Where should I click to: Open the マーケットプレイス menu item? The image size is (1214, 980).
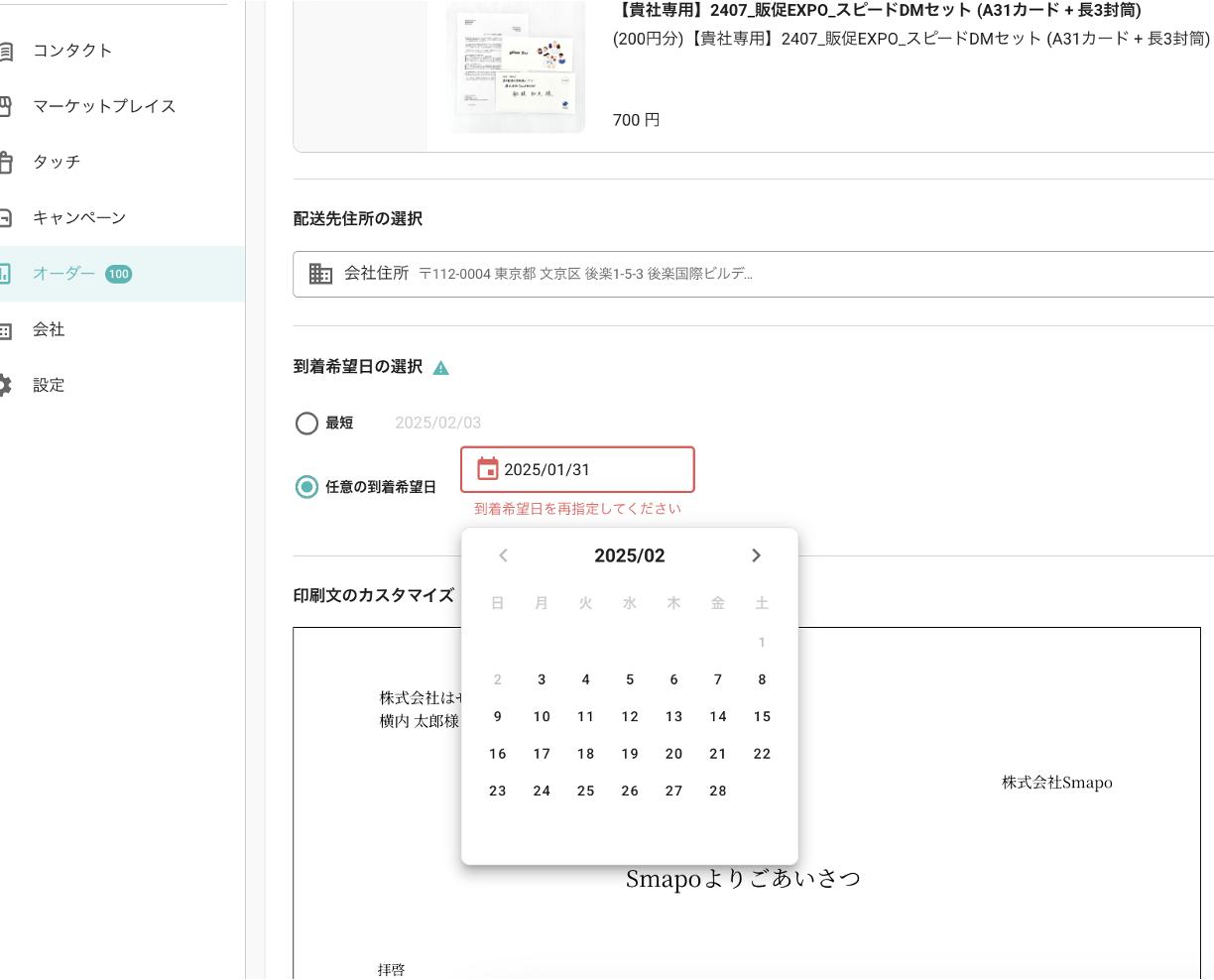coord(104,106)
